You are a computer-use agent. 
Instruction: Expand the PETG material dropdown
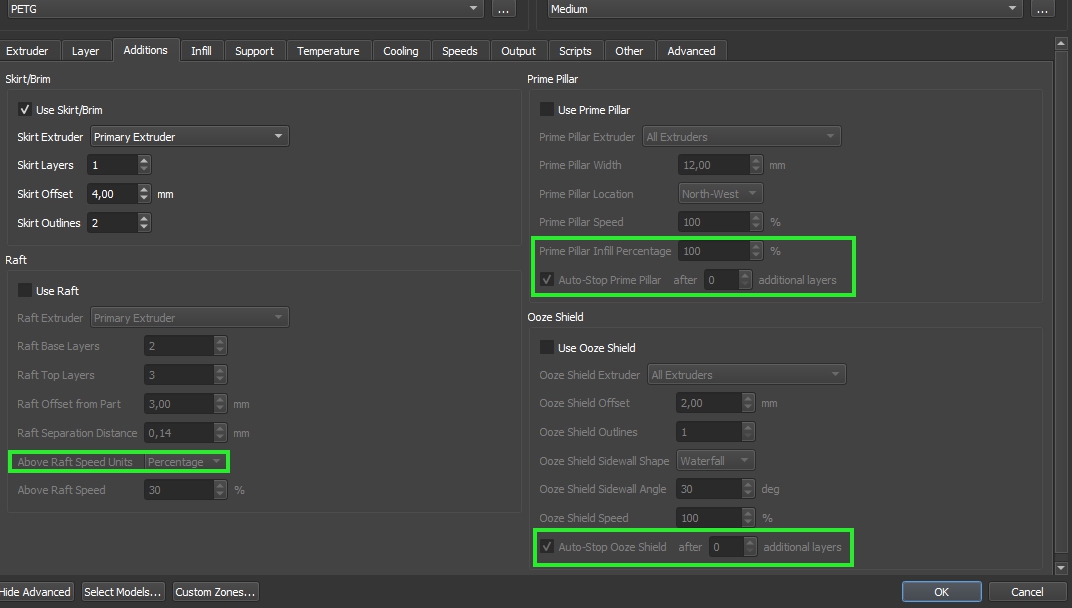click(x=244, y=9)
